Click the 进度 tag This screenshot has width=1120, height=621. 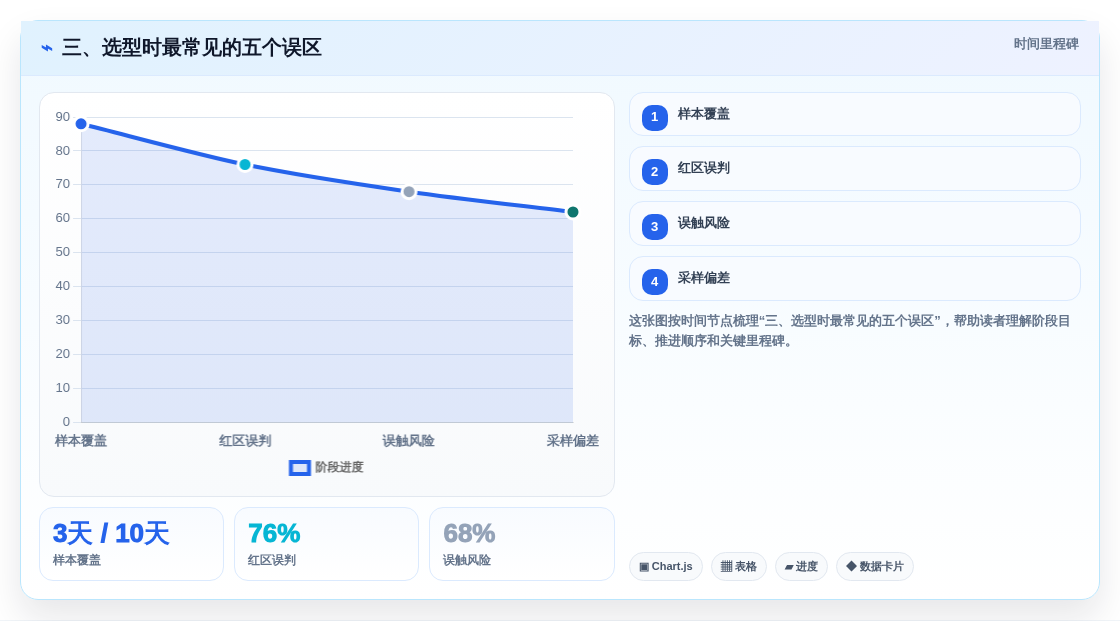[801, 567]
